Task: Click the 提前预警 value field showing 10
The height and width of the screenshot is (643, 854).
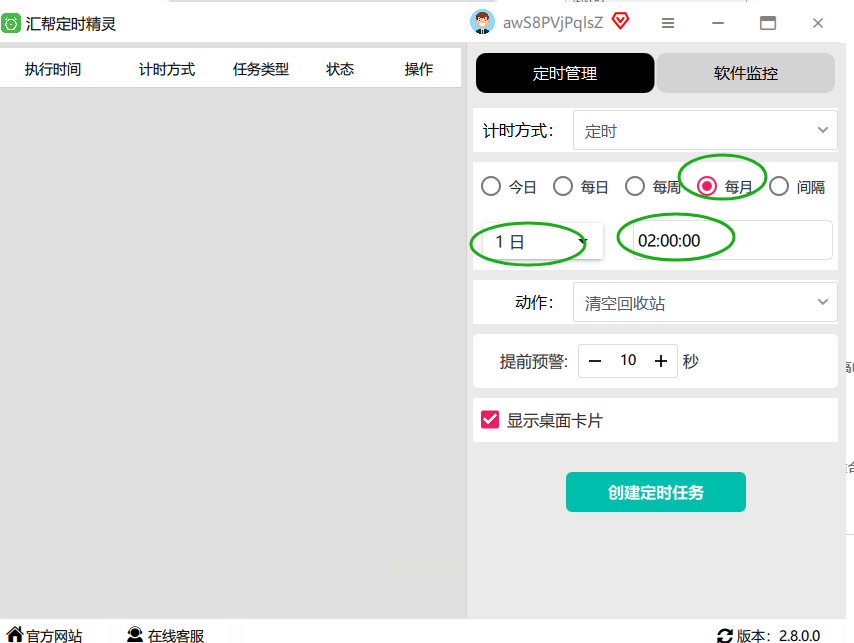Action: pyautogui.click(x=628, y=360)
